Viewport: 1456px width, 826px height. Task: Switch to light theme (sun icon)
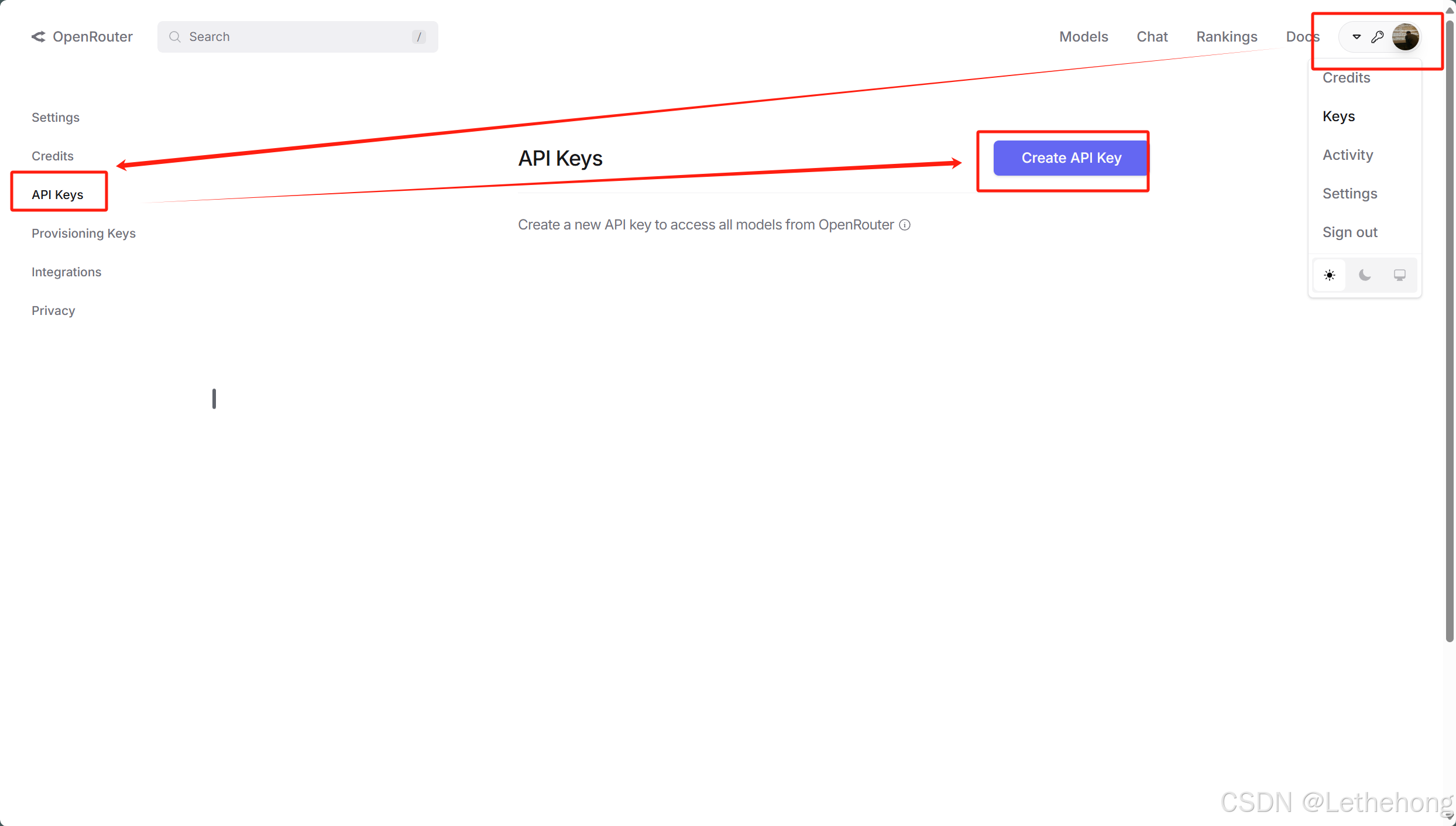1330,275
